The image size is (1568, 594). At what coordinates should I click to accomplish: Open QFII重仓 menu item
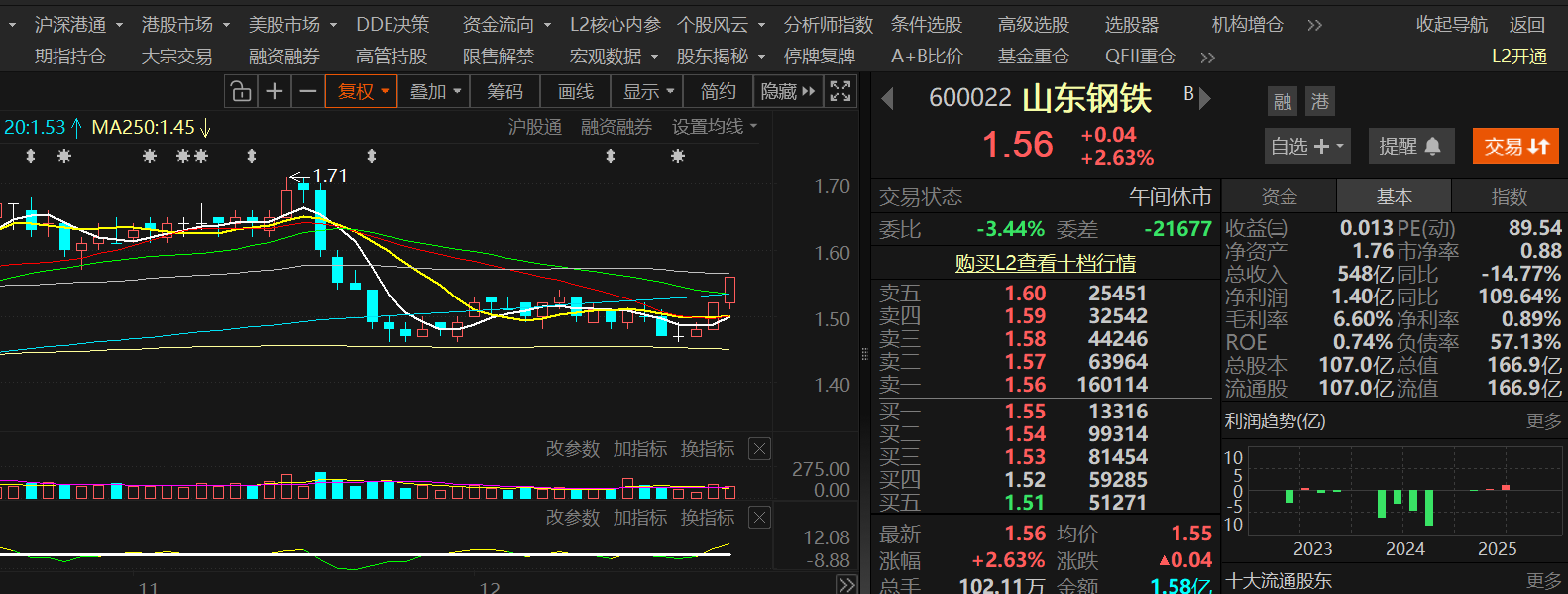[1140, 58]
